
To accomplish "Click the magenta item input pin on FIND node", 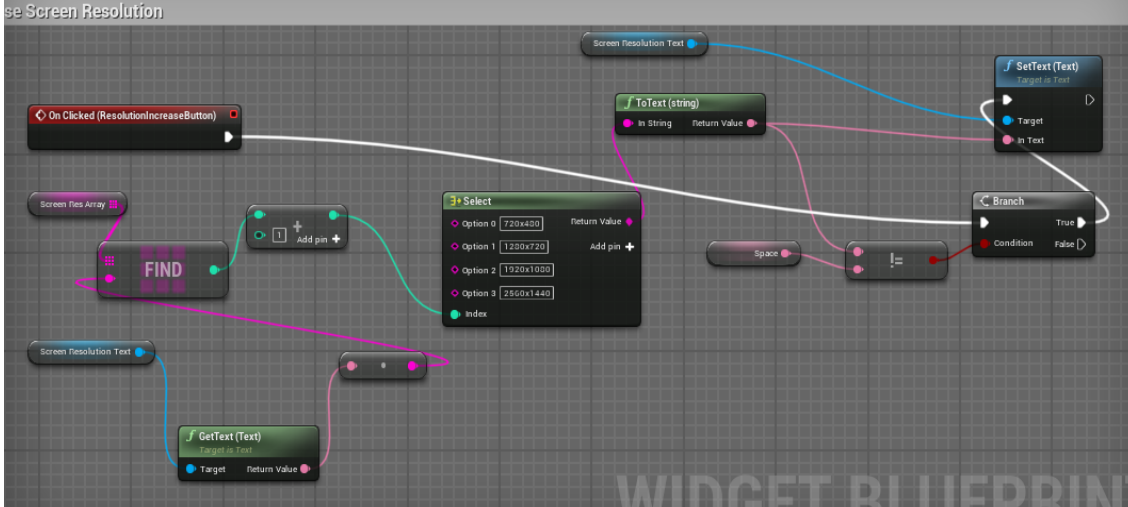I will (x=109, y=278).
